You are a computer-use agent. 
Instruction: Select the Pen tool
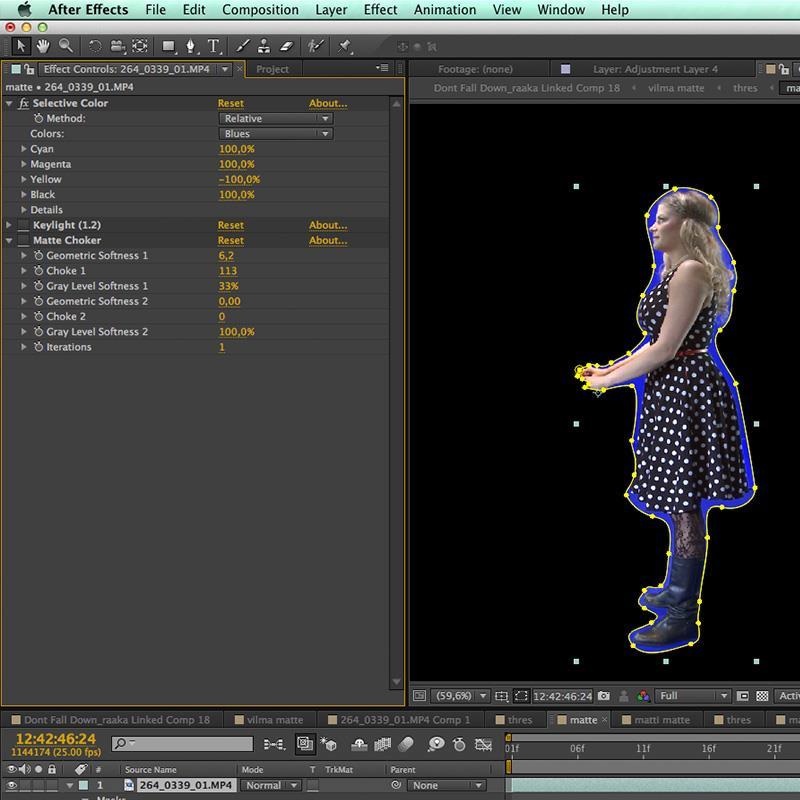191,46
